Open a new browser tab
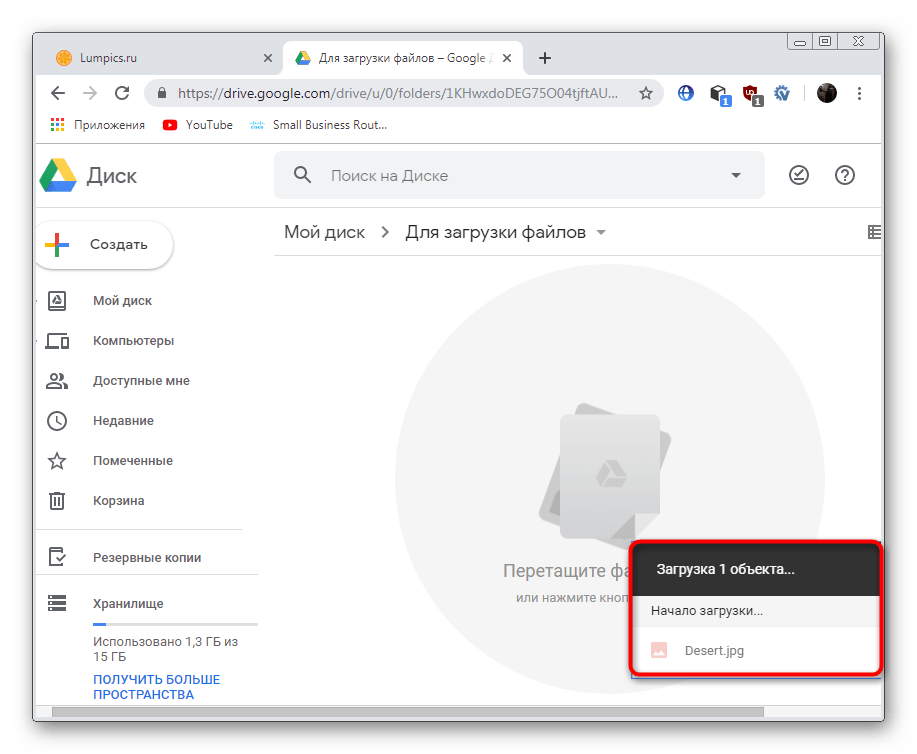917x754 pixels. (544, 58)
